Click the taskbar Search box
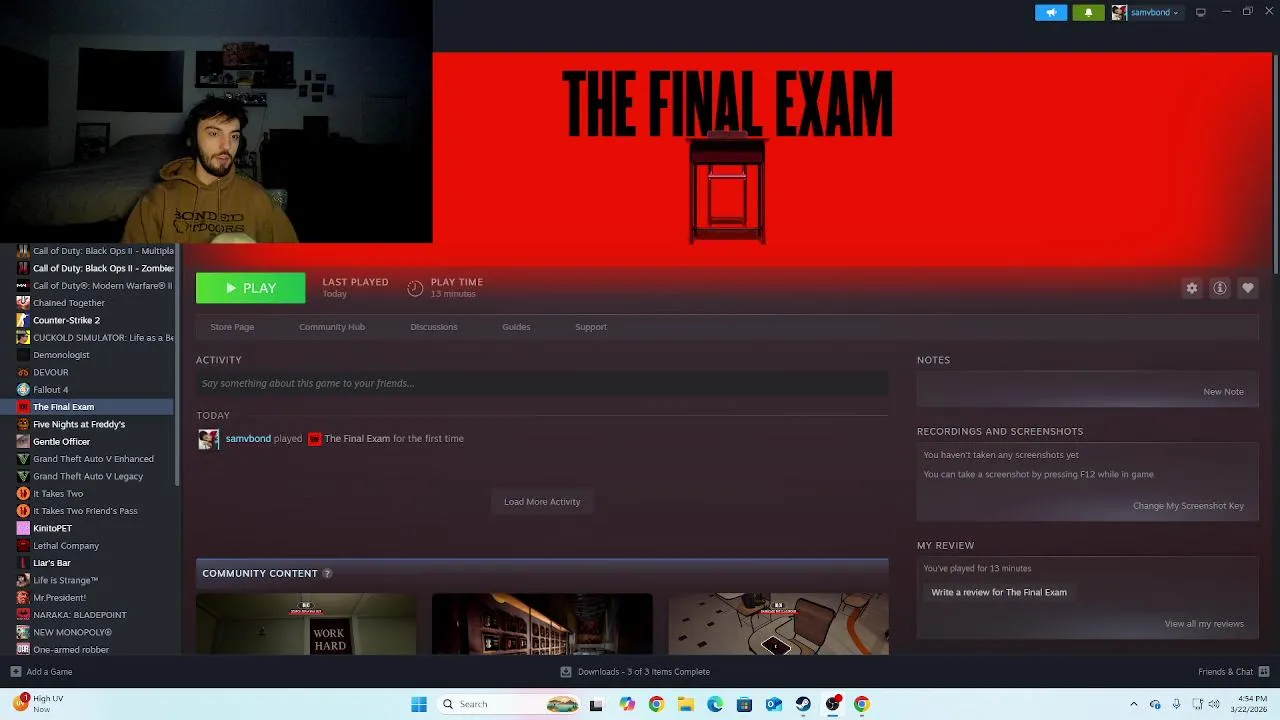 coord(510,704)
